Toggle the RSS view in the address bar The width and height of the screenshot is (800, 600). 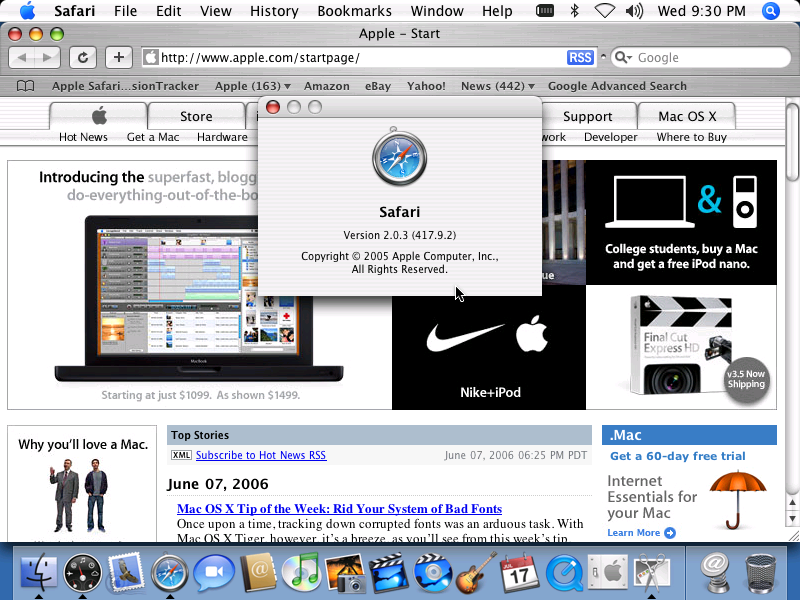click(580, 57)
